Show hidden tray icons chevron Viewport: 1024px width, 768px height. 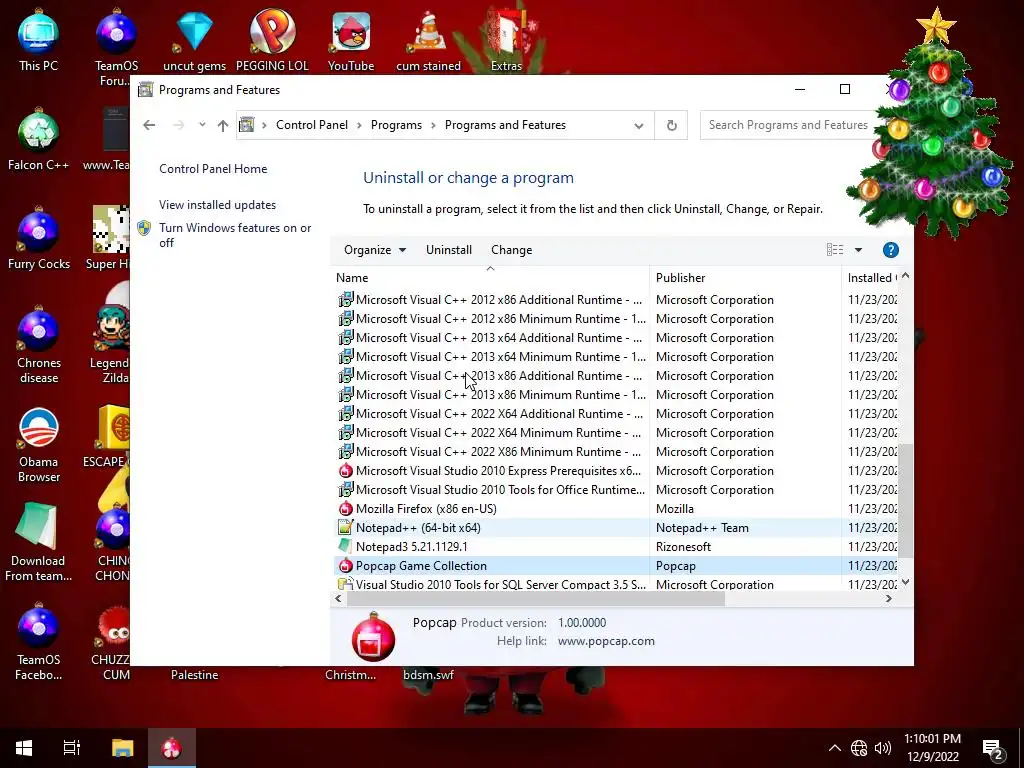click(835, 748)
